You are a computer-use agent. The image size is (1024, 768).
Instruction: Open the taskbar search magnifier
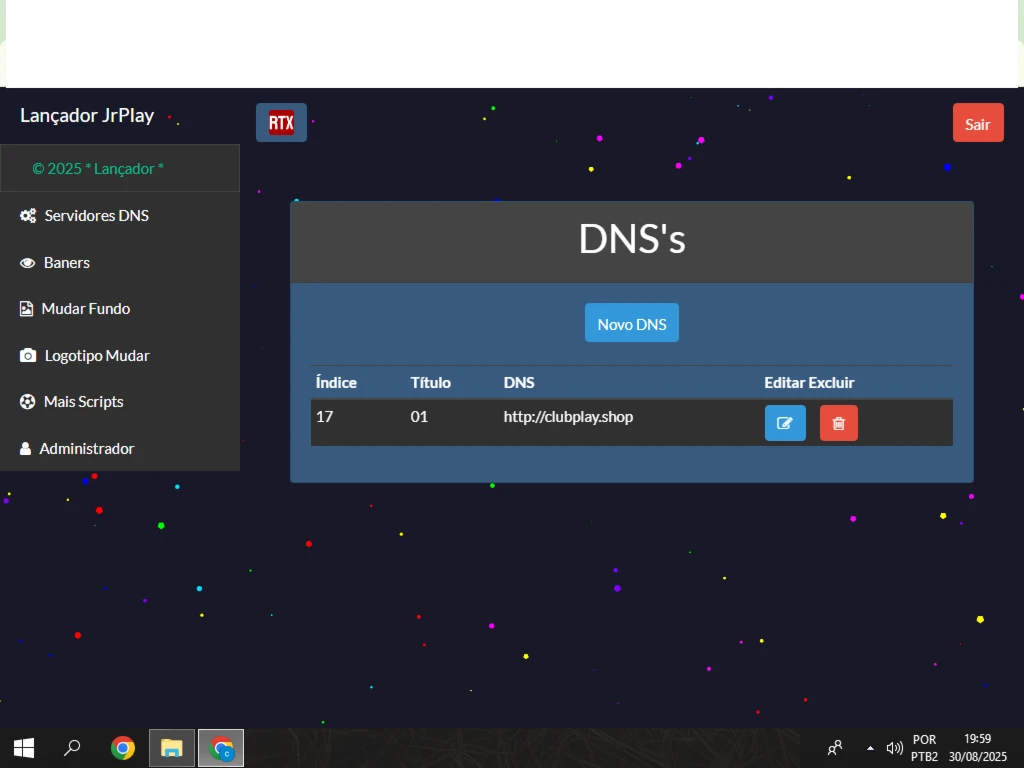coord(72,748)
